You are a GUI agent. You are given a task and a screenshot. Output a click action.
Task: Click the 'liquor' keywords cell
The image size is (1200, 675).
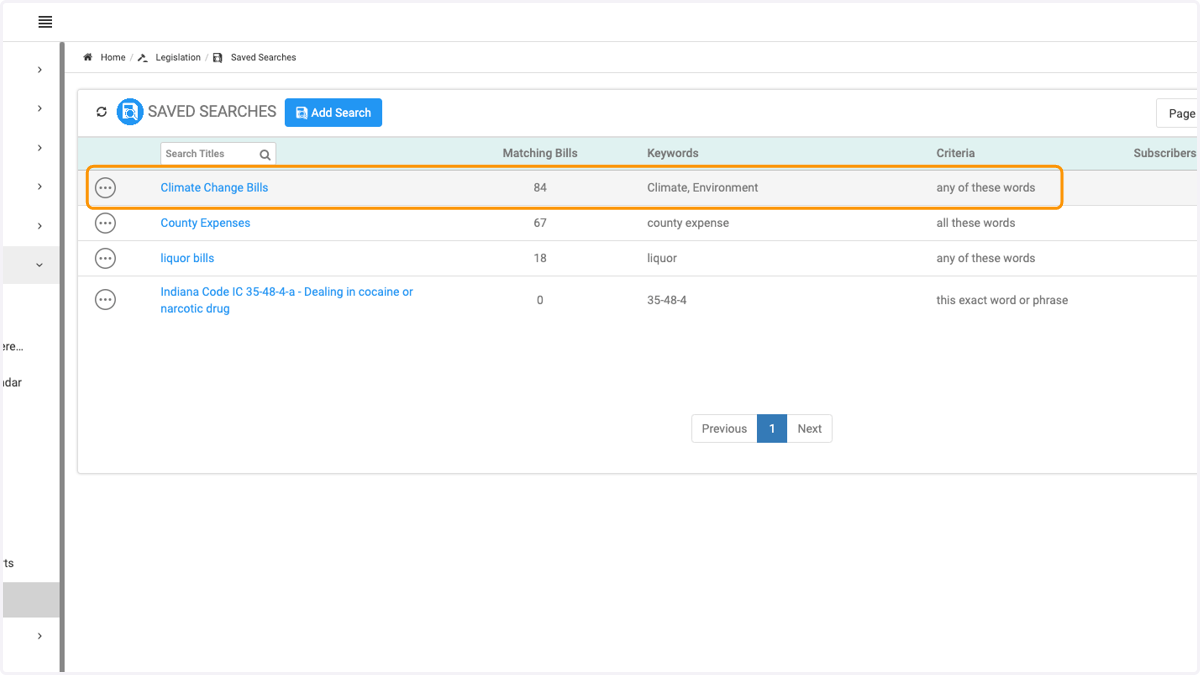tap(662, 258)
